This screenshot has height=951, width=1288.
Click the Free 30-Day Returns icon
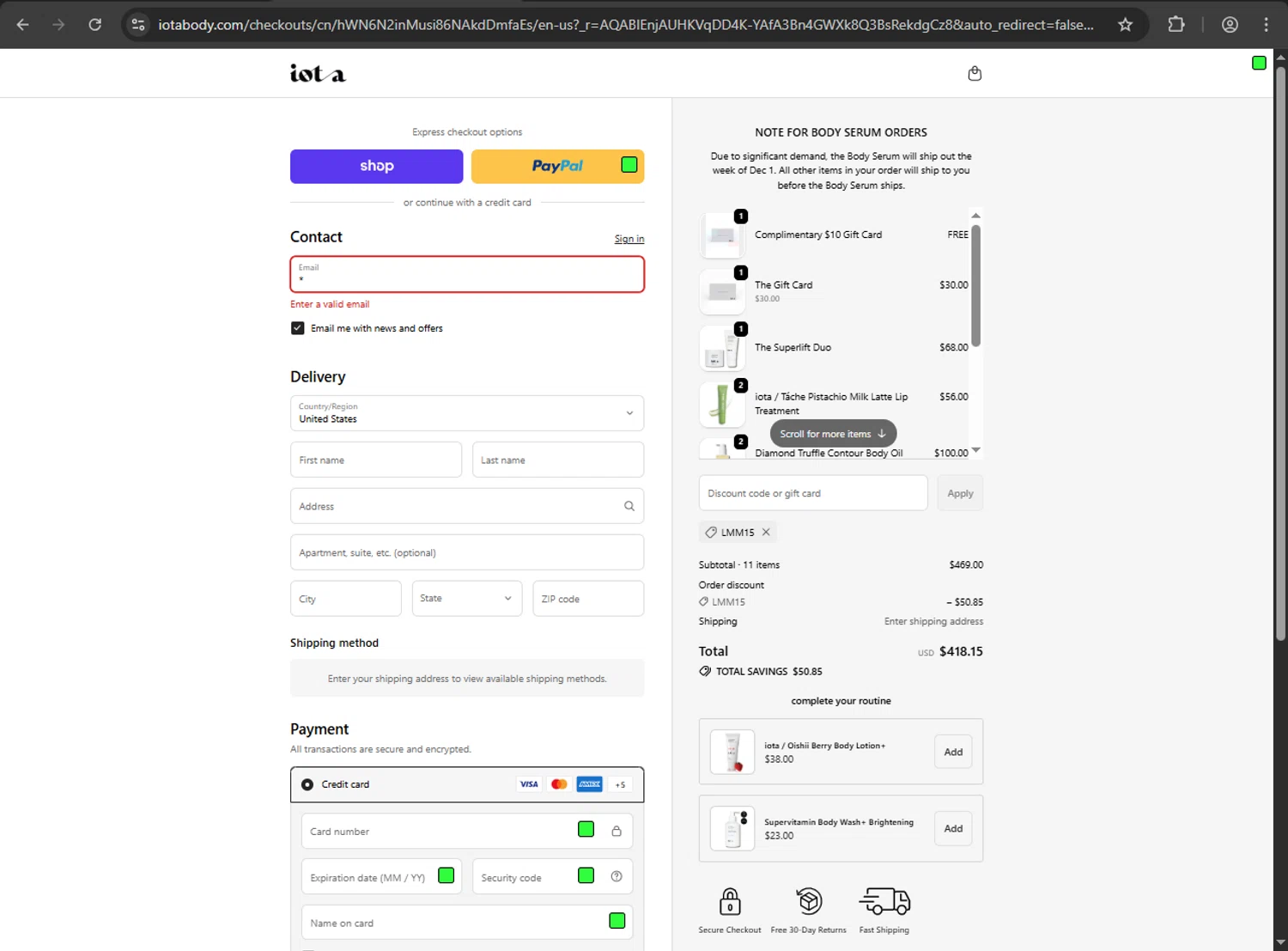pyautogui.click(x=809, y=901)
